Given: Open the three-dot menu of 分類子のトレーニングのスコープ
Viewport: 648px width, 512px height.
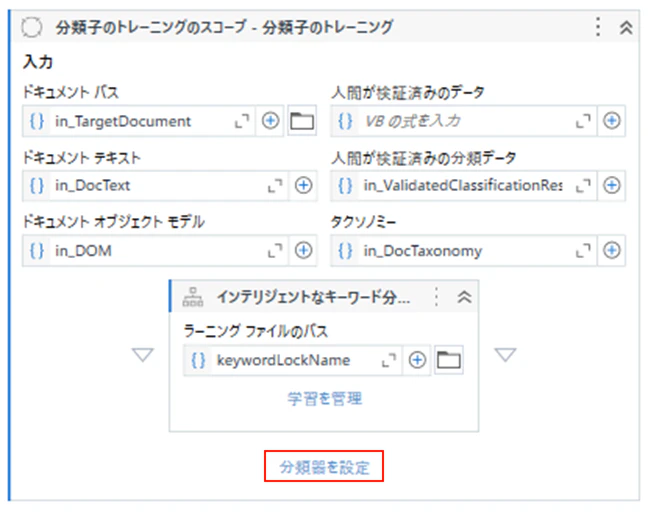Looking at the screenshot, I should click(x=598, y=27).
